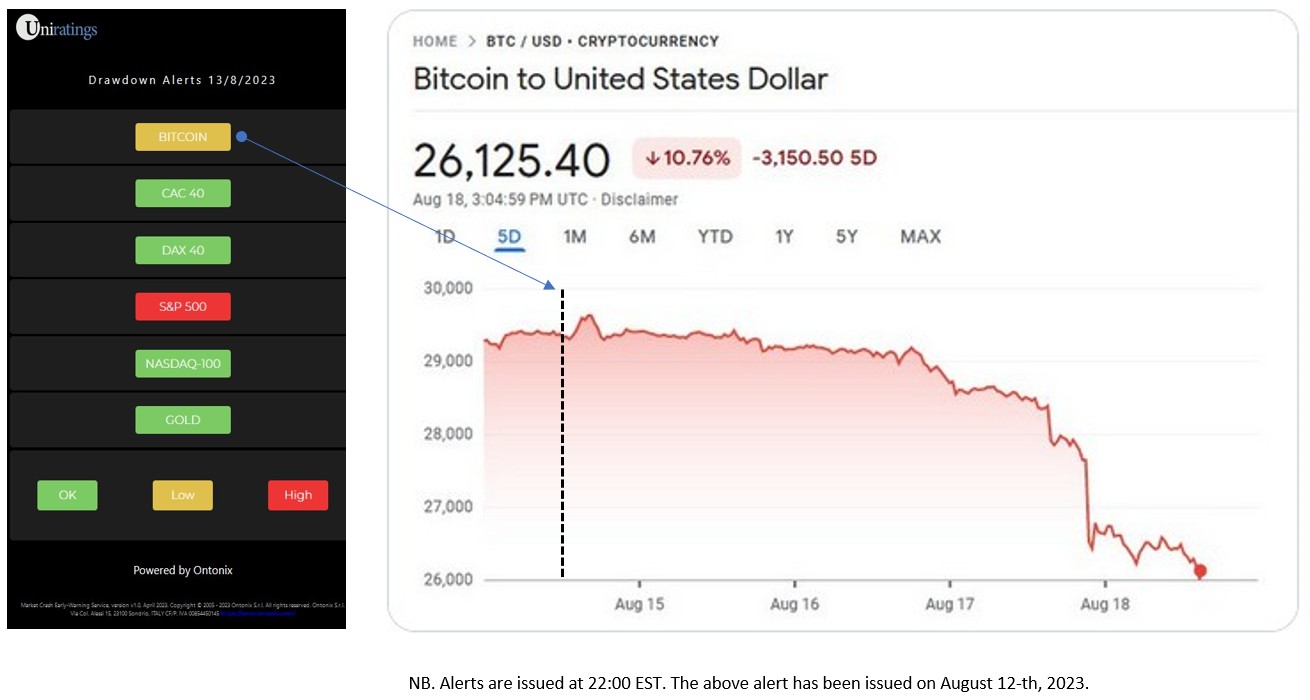The width and height of the screenshot is (1310, 700).
Task: Click the yellow Low legend swatch
Action: [x=182, y=495]
